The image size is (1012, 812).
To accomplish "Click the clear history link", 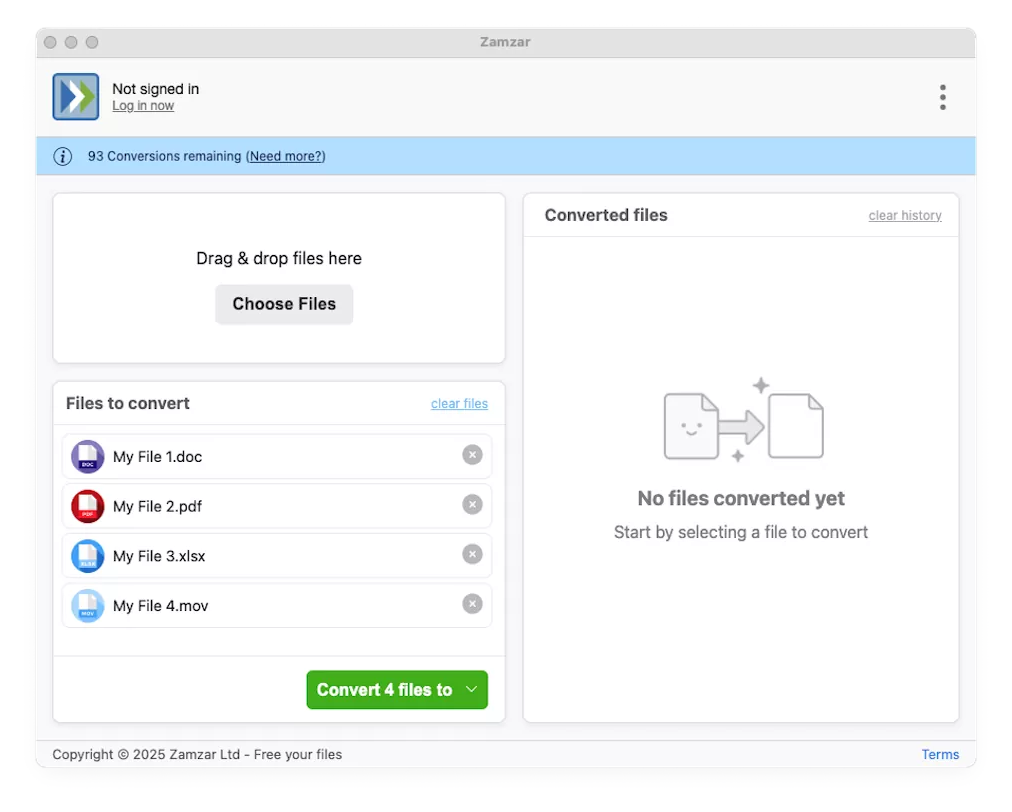I will click(x=905, y=216).
